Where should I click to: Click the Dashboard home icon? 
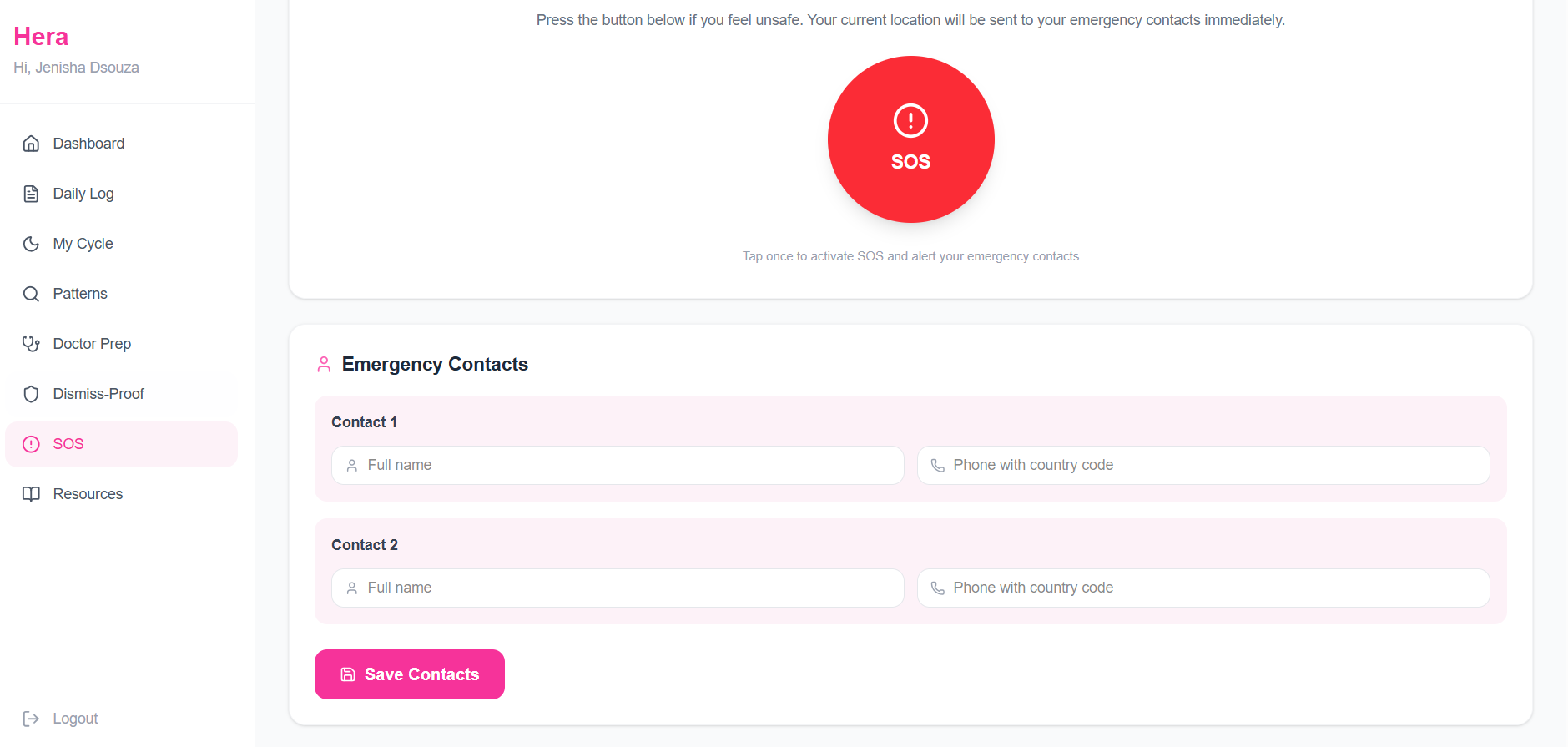coord(31,144)
